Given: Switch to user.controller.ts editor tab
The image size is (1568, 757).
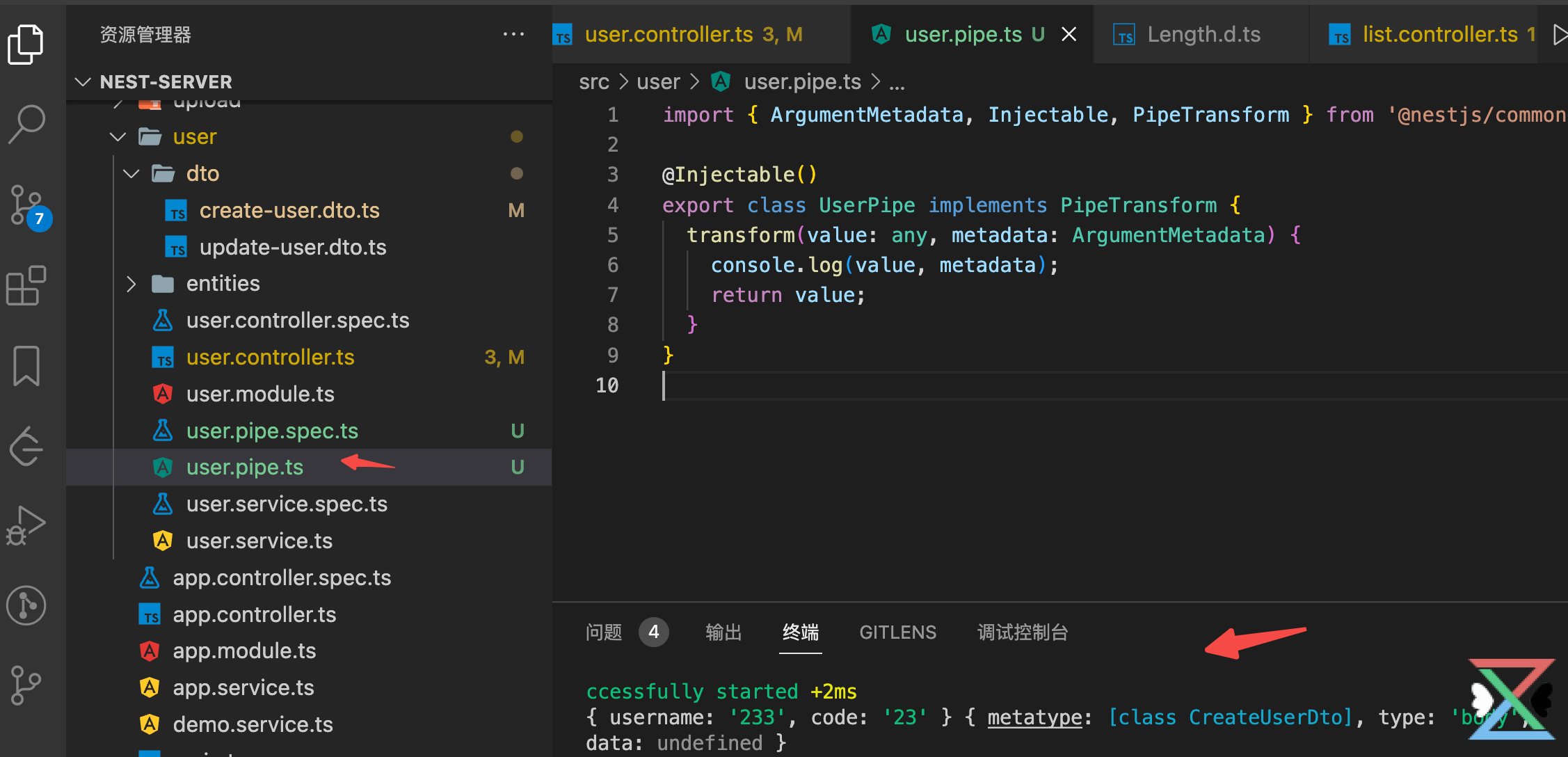Looking at the screenshot, I should tap(668, 34).
